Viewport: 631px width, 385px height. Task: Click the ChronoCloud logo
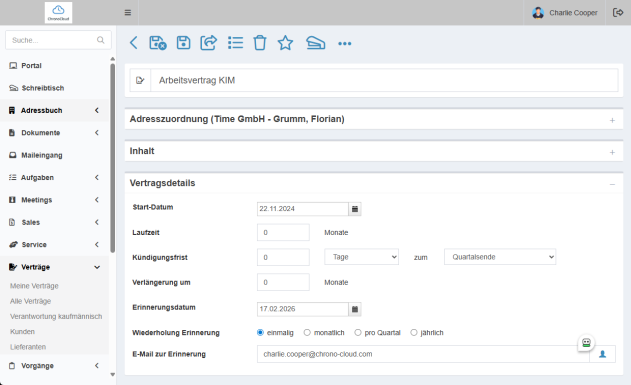click(x=58, y=12)
